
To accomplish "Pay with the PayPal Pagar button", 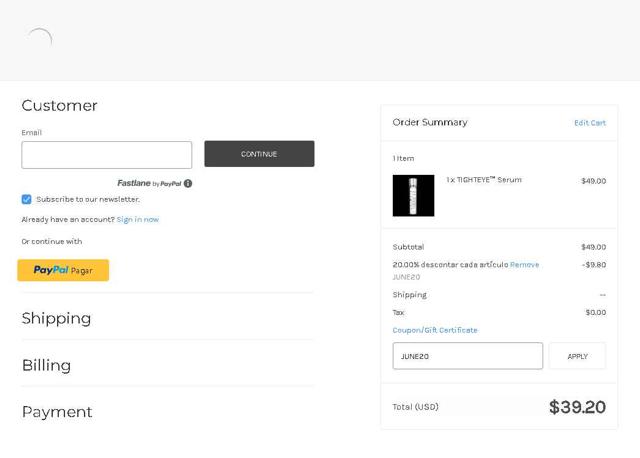I will click(x=63, y=270).
